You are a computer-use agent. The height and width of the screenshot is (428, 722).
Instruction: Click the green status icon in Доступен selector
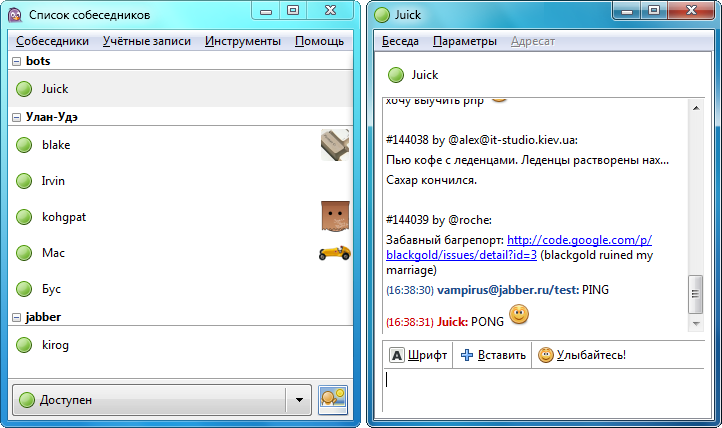tap(27, 400)
